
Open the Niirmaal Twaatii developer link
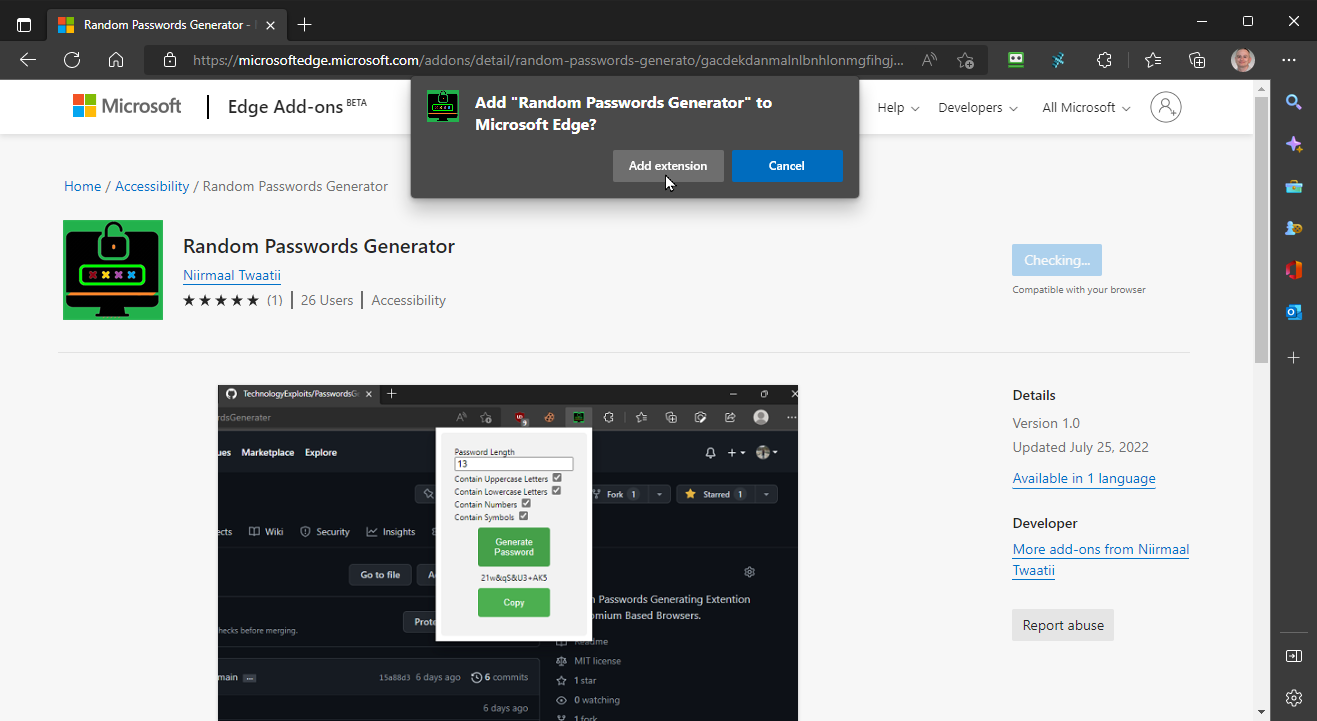[232, 275]
